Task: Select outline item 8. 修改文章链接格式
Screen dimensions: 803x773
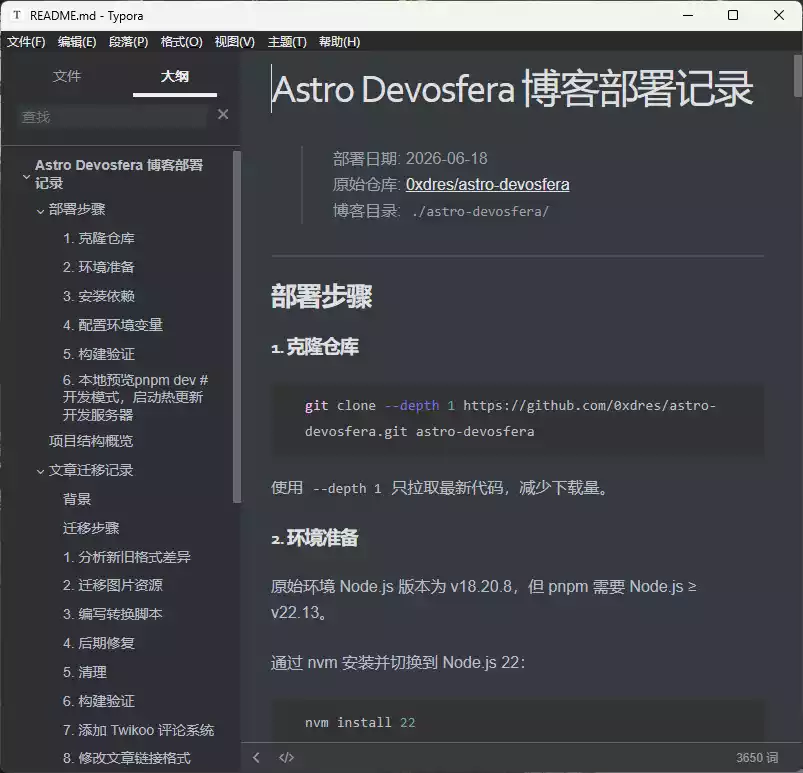Action: 126,758
